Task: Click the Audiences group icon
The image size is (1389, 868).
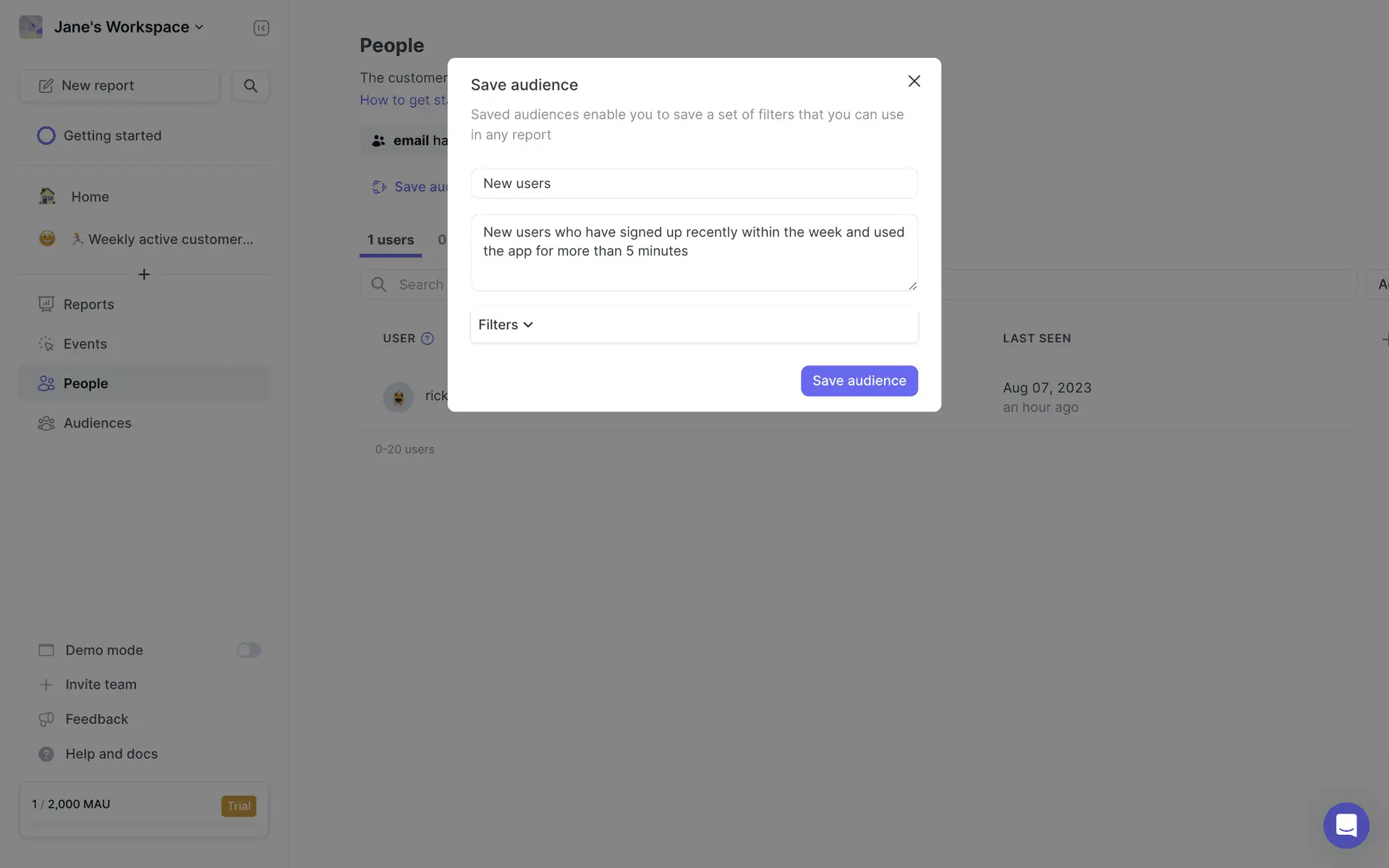Action: (x=46, y=423)
